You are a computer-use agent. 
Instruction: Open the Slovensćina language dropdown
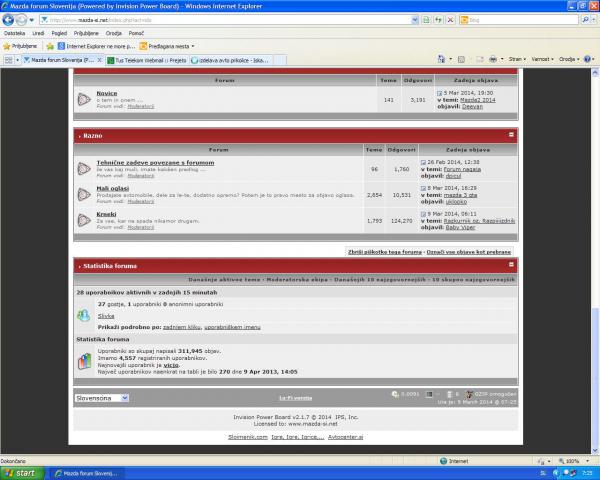pyautogui.click(x=102, y=397)
